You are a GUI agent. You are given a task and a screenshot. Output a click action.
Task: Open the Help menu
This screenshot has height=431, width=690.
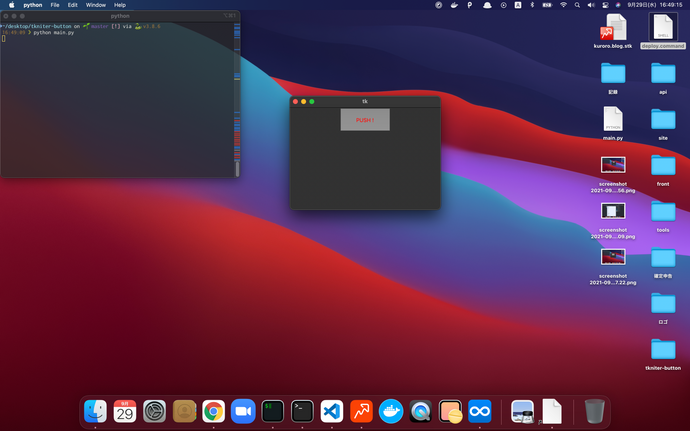pos(120,5)
